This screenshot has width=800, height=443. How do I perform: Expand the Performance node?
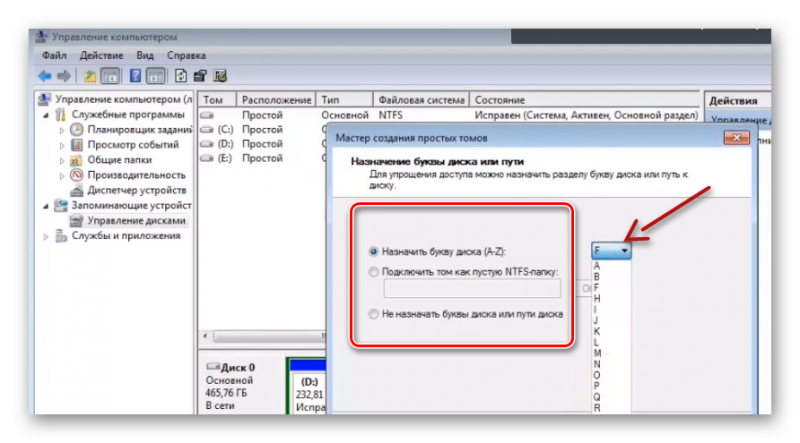click(61, 176)
